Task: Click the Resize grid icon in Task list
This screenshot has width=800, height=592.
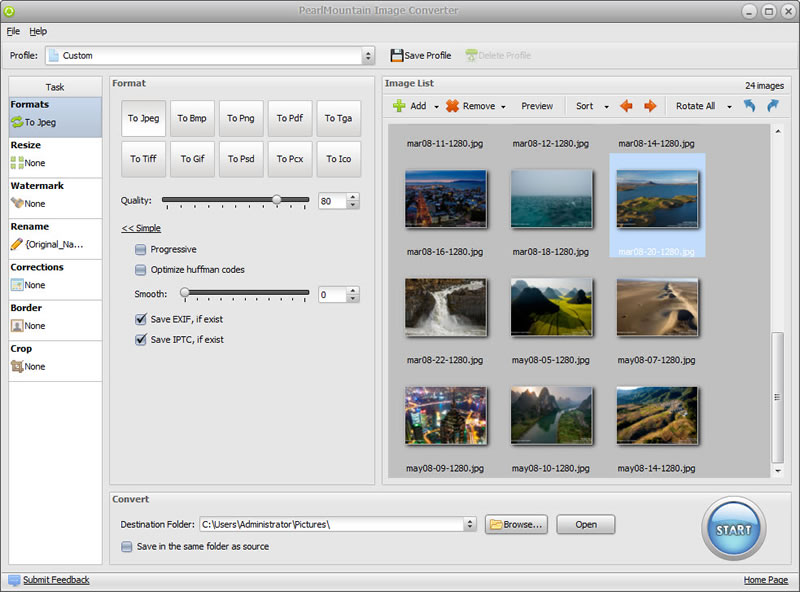Action: point(17,163)
